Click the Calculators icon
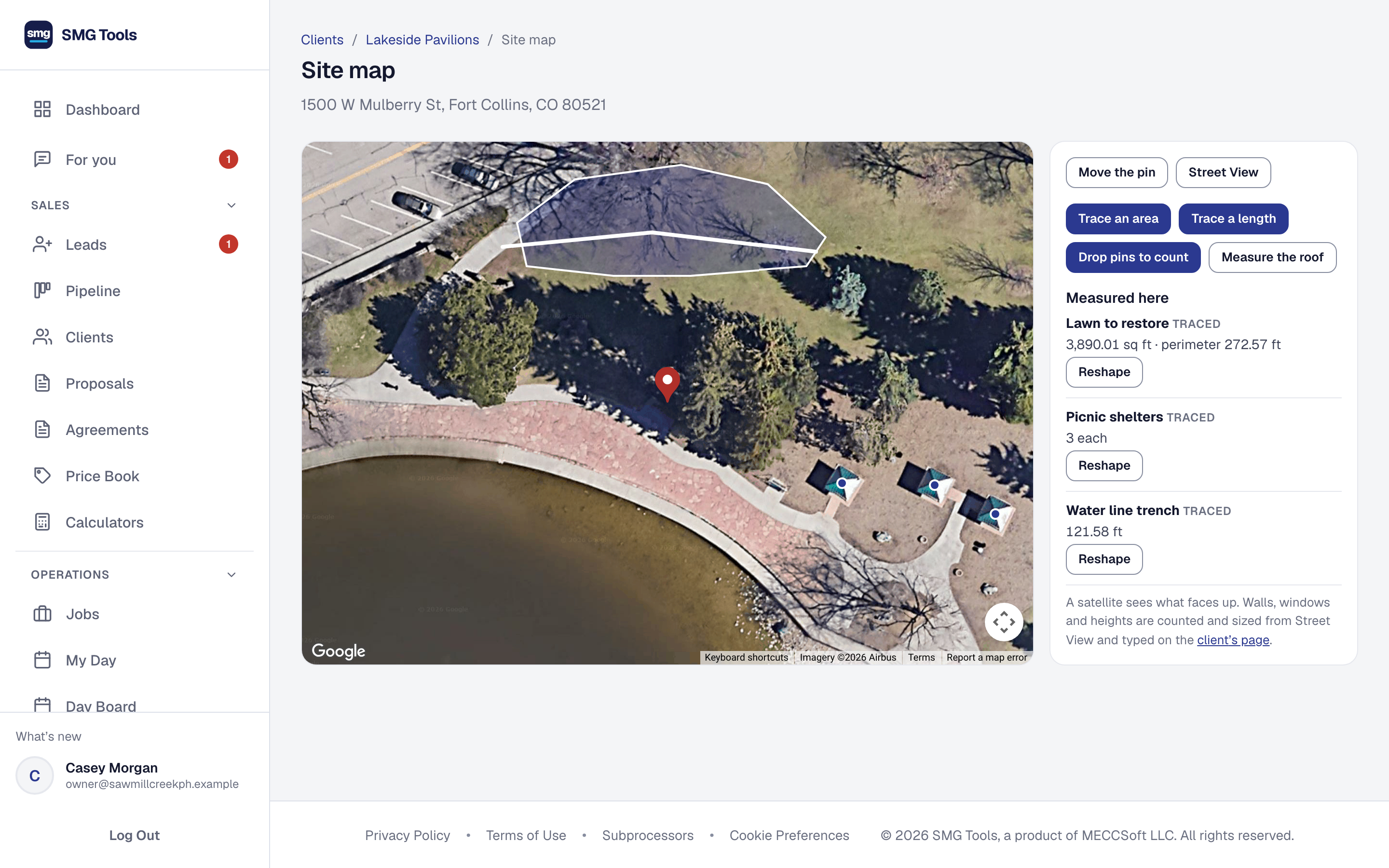This screenshot has height=868, width=1389. click(42, 522)
